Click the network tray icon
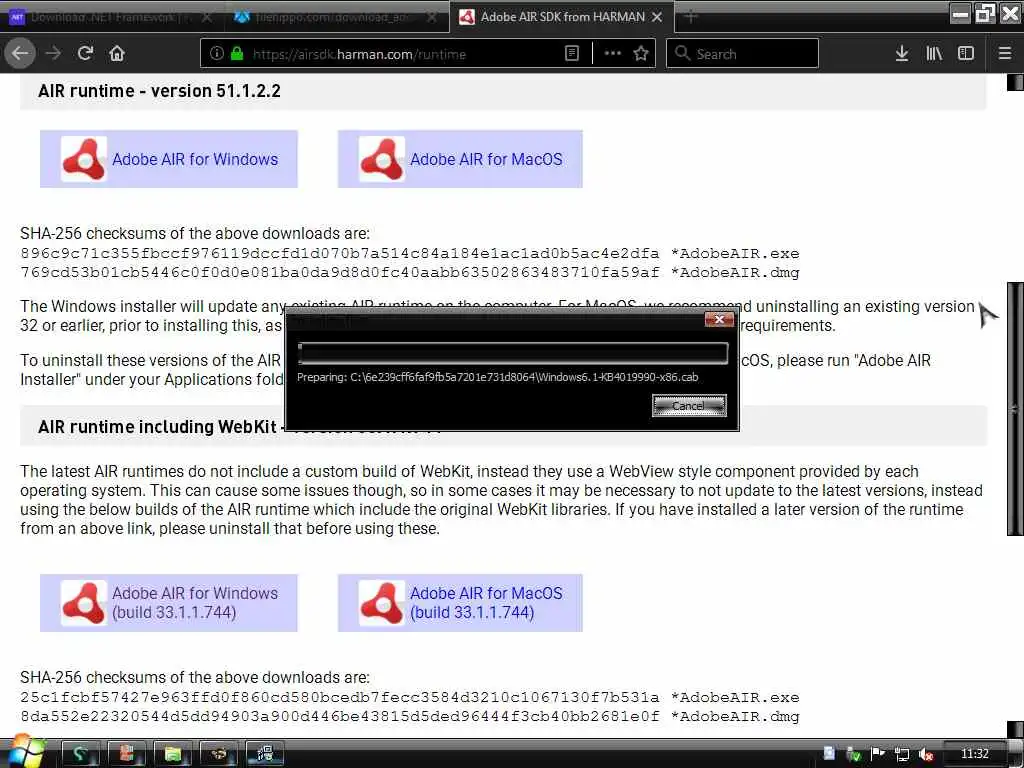Viewport: 1024px width, 768px height. click(902, 754)
